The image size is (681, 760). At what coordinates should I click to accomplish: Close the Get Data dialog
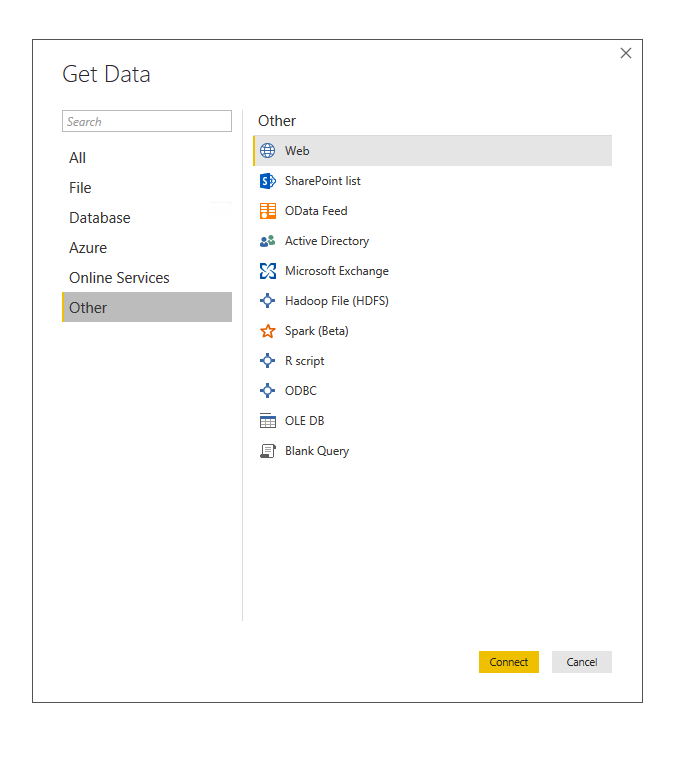(626, 53)
